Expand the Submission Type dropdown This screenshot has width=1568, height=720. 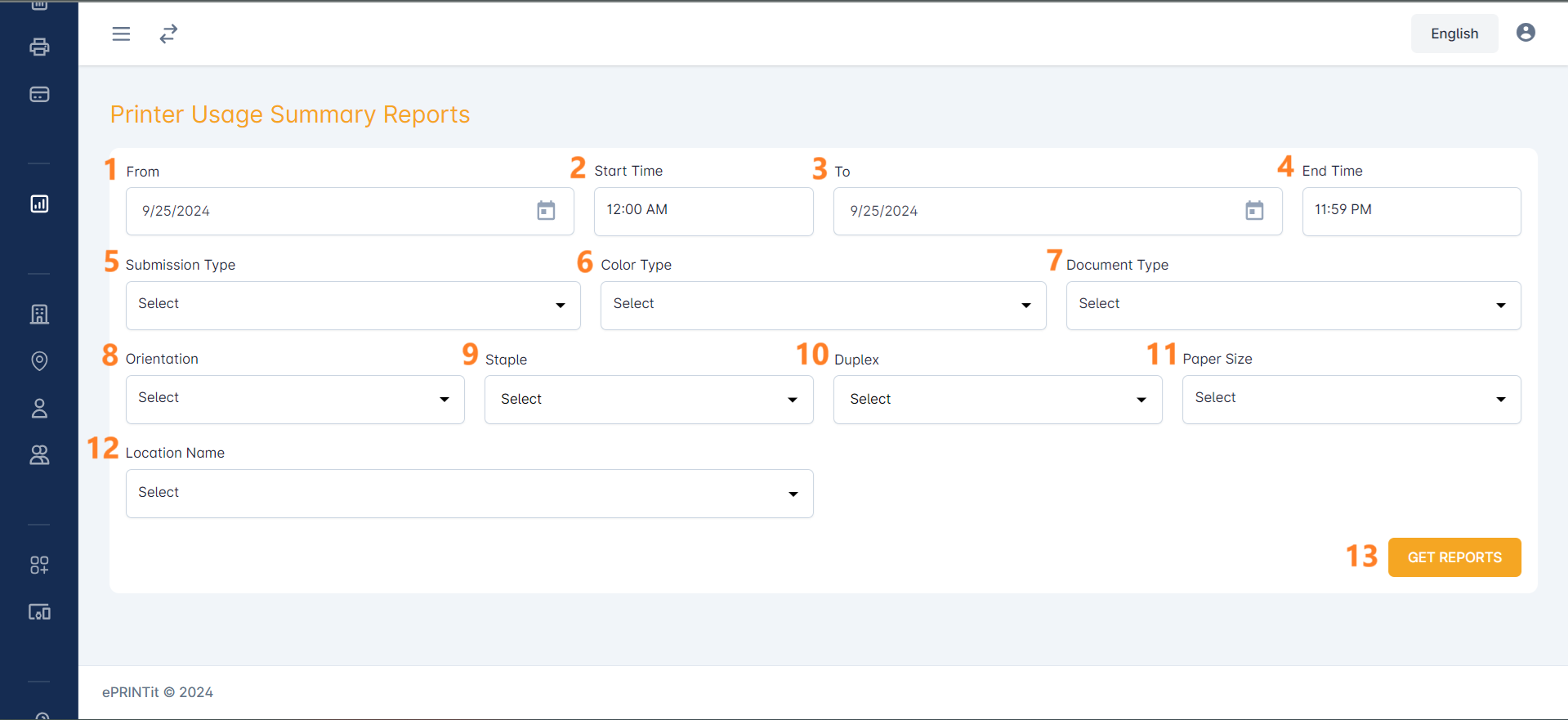352,305
